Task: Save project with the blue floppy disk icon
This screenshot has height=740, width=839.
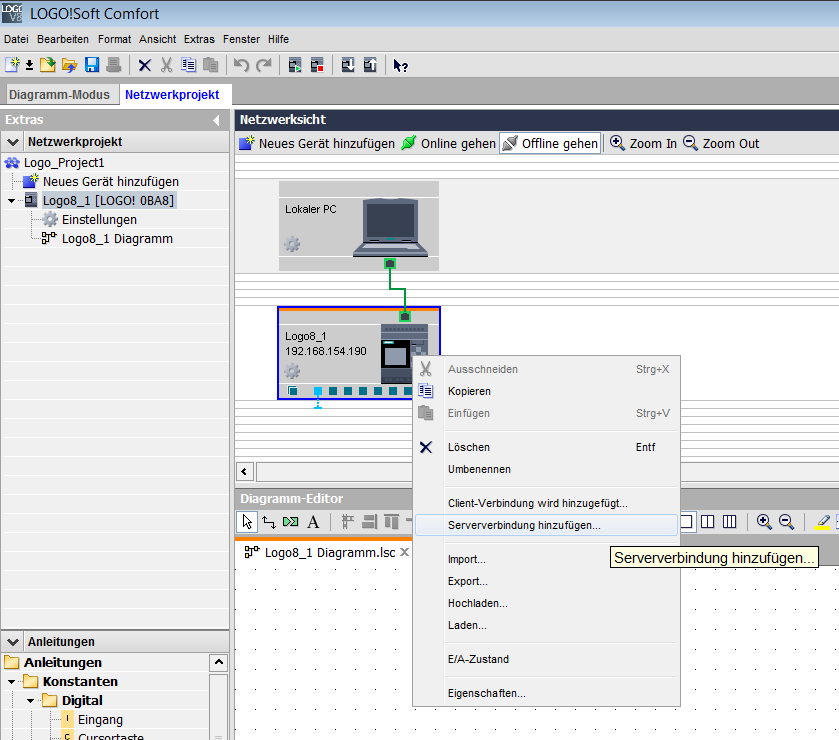Action: point(92,65)
